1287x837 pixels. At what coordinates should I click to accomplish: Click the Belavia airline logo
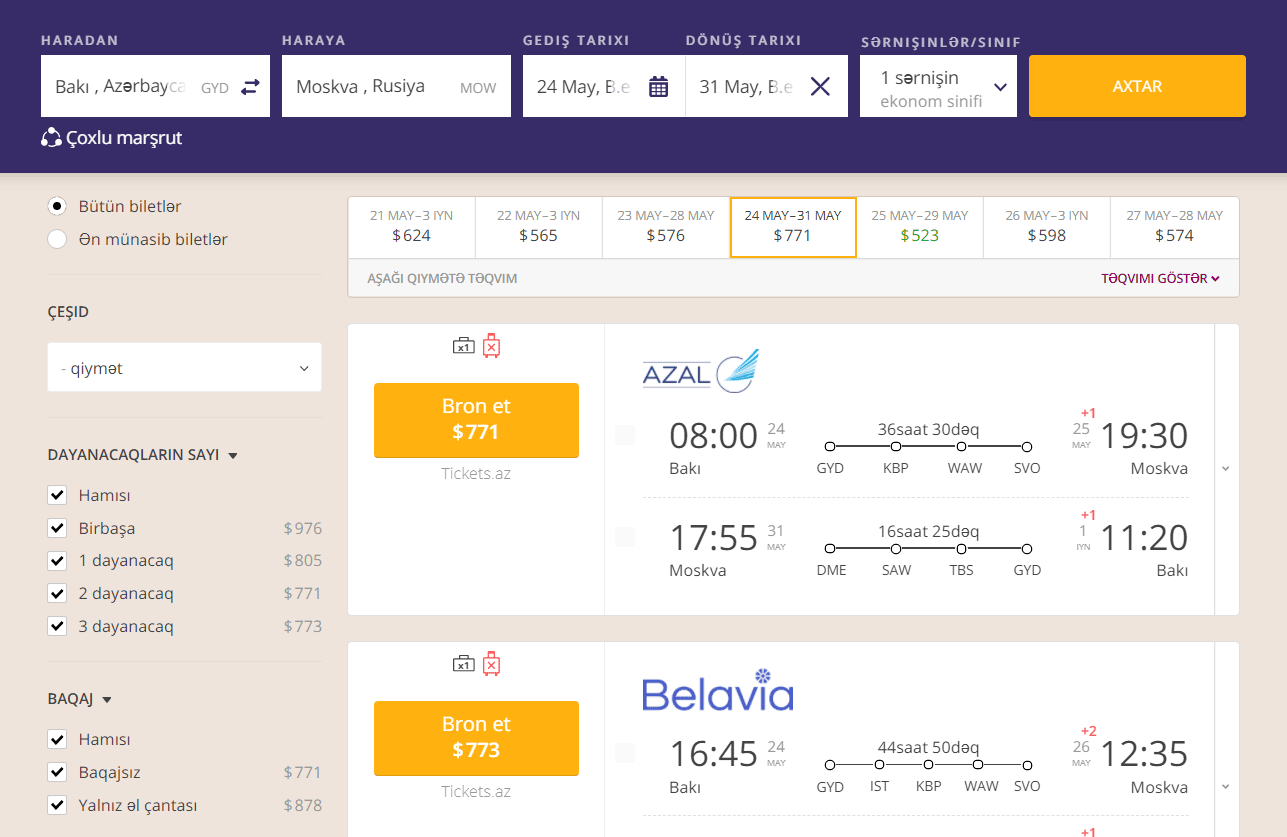(718, 690)
